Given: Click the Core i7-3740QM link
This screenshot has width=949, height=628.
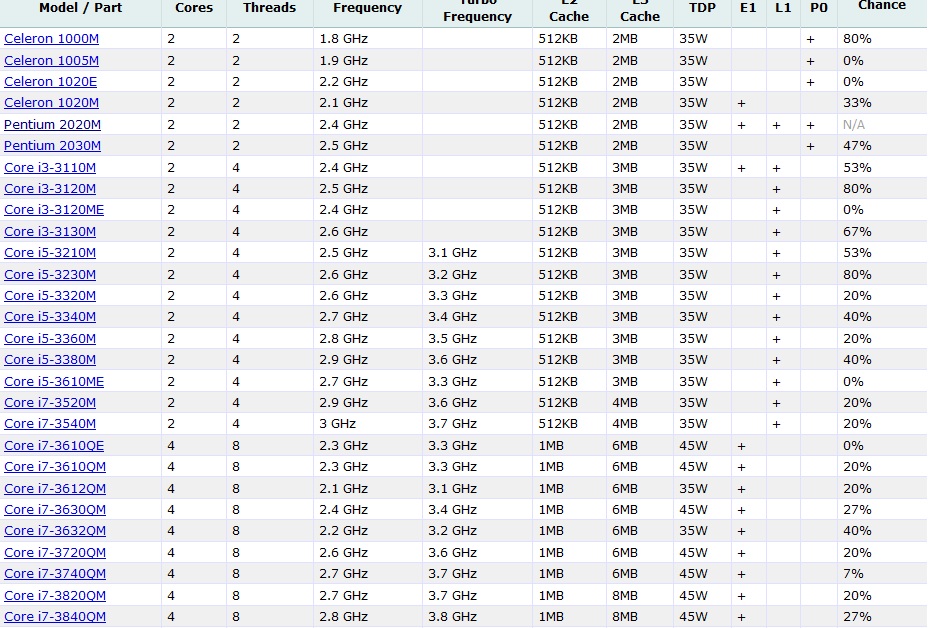Looking at the screenshot, I should pos(55,574).
